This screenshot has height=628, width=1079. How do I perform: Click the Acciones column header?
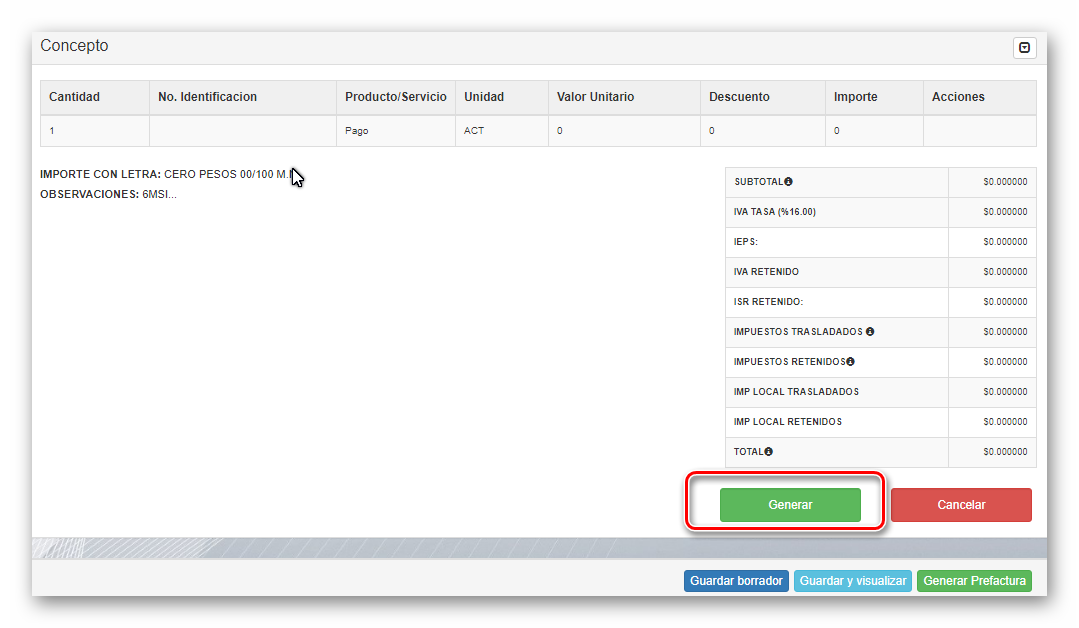coord(980,97)
